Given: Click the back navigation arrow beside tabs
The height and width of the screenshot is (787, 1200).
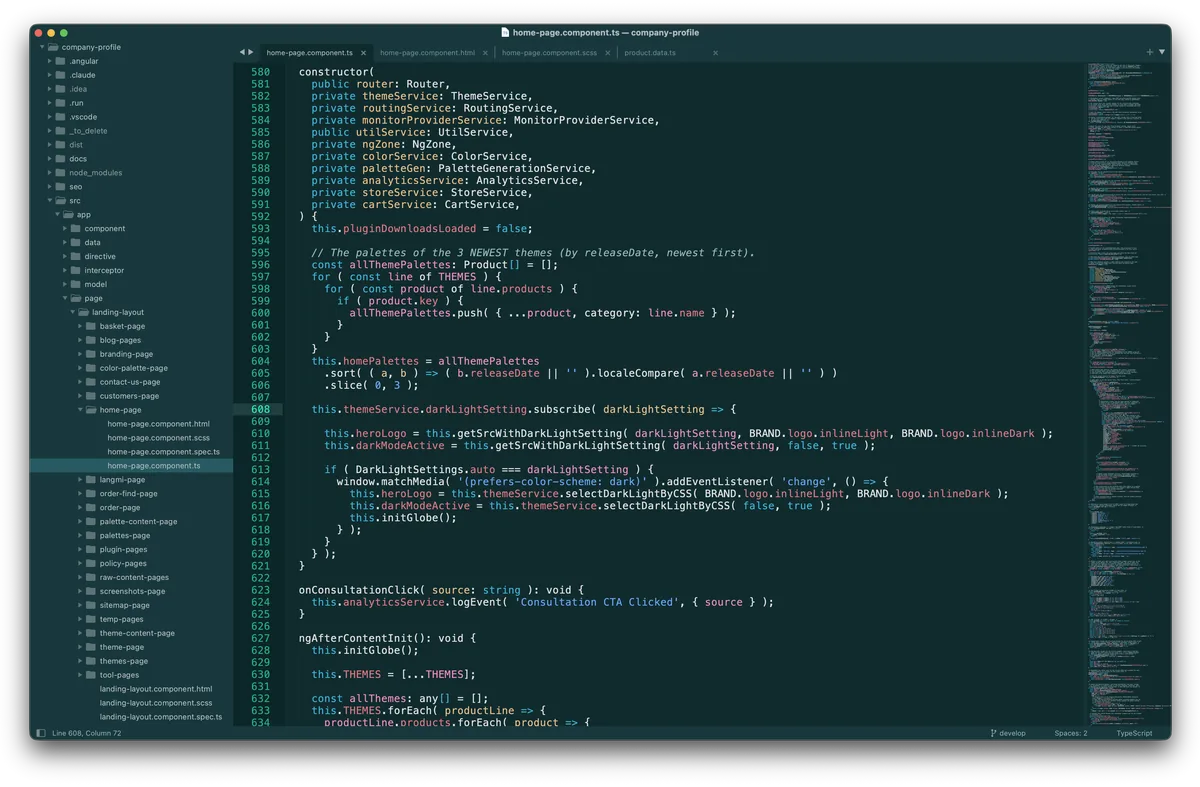Looking at the screenshot, I should (242, 52).
